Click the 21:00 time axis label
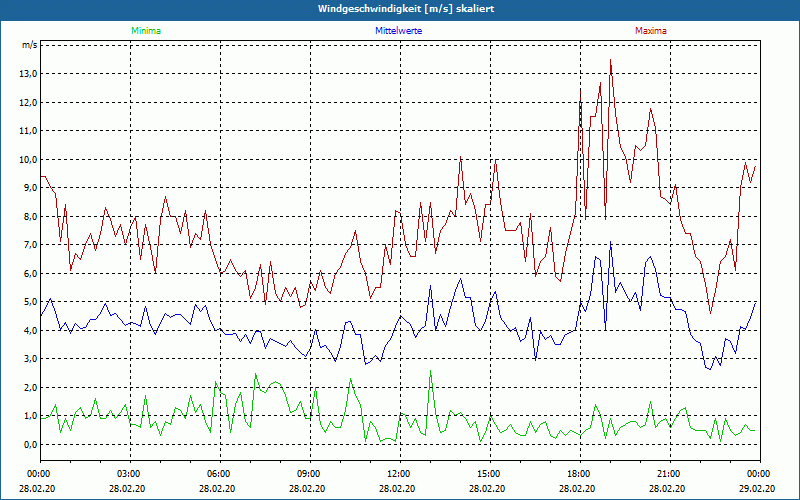 670,474
